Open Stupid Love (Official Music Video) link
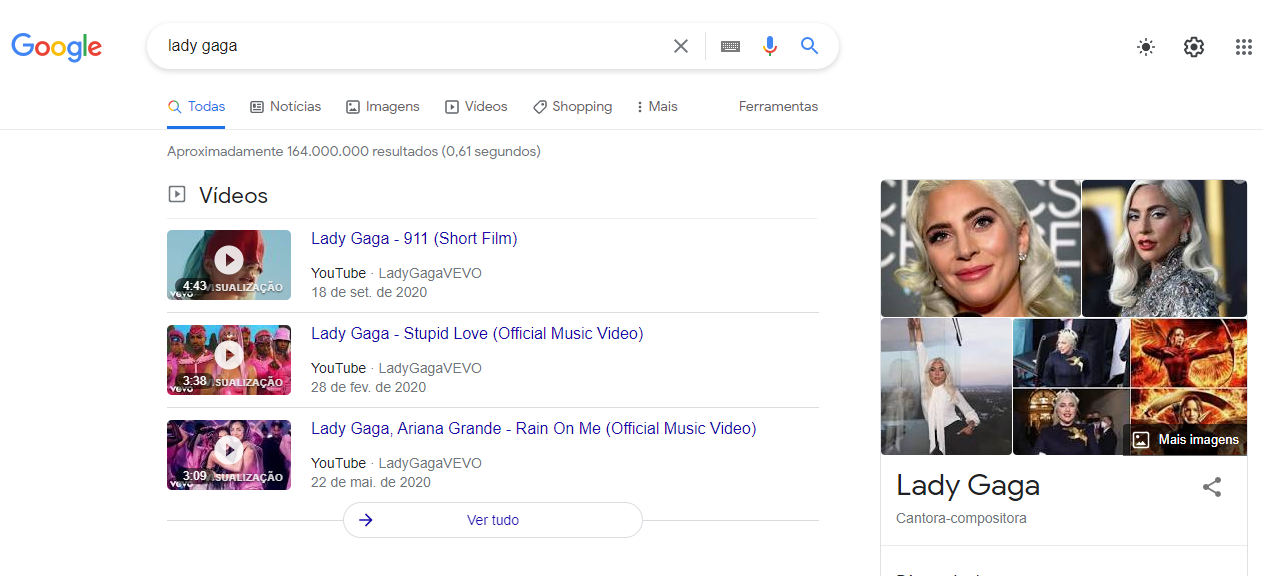This screenshot has height=576, width=1263. point(477,334)
